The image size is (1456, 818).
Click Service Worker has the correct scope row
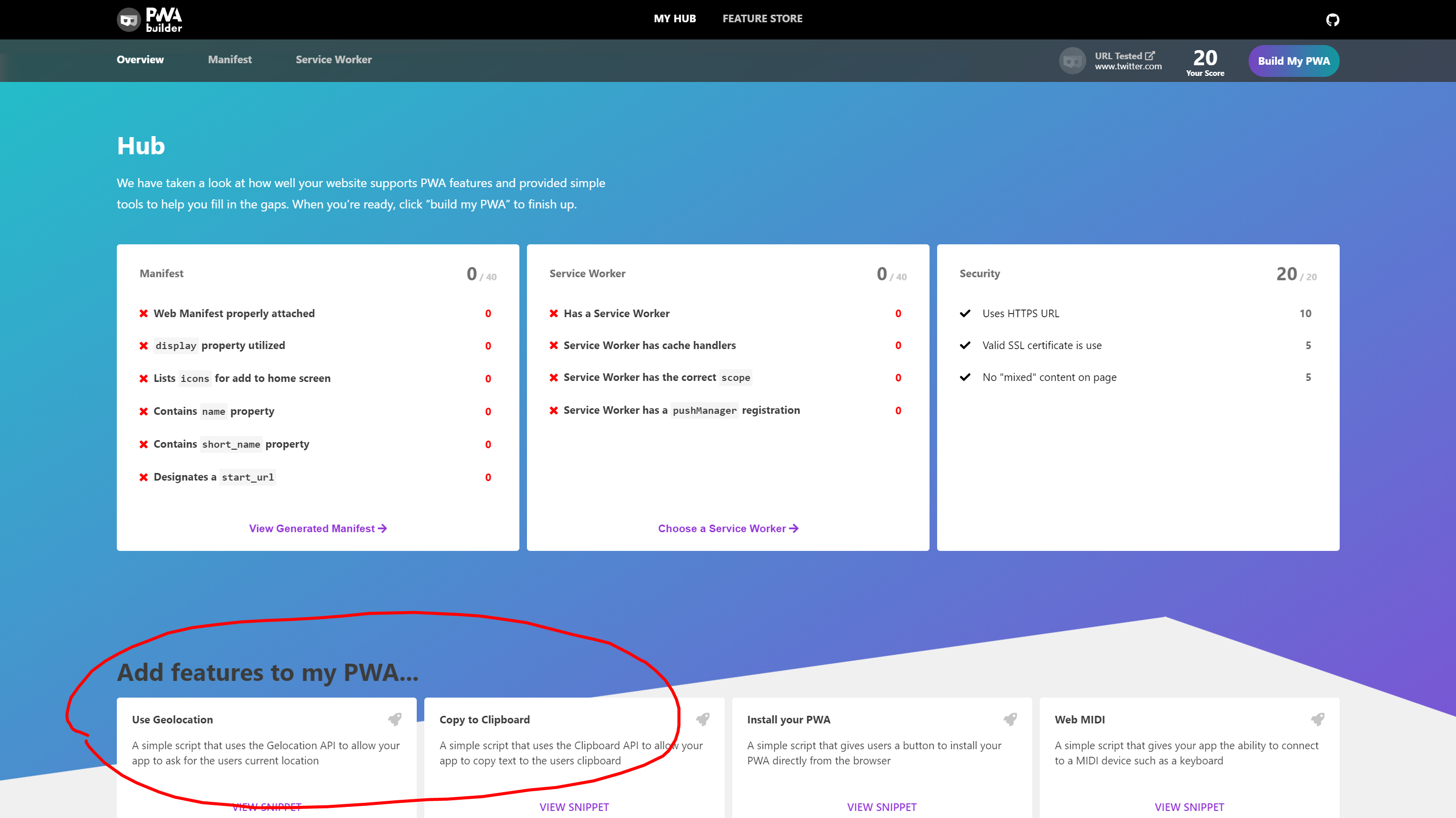tap(725, 377)
